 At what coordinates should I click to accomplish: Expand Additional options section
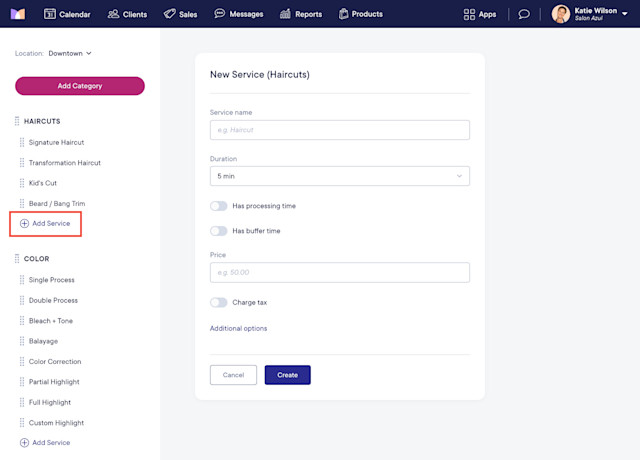(238, 328)
